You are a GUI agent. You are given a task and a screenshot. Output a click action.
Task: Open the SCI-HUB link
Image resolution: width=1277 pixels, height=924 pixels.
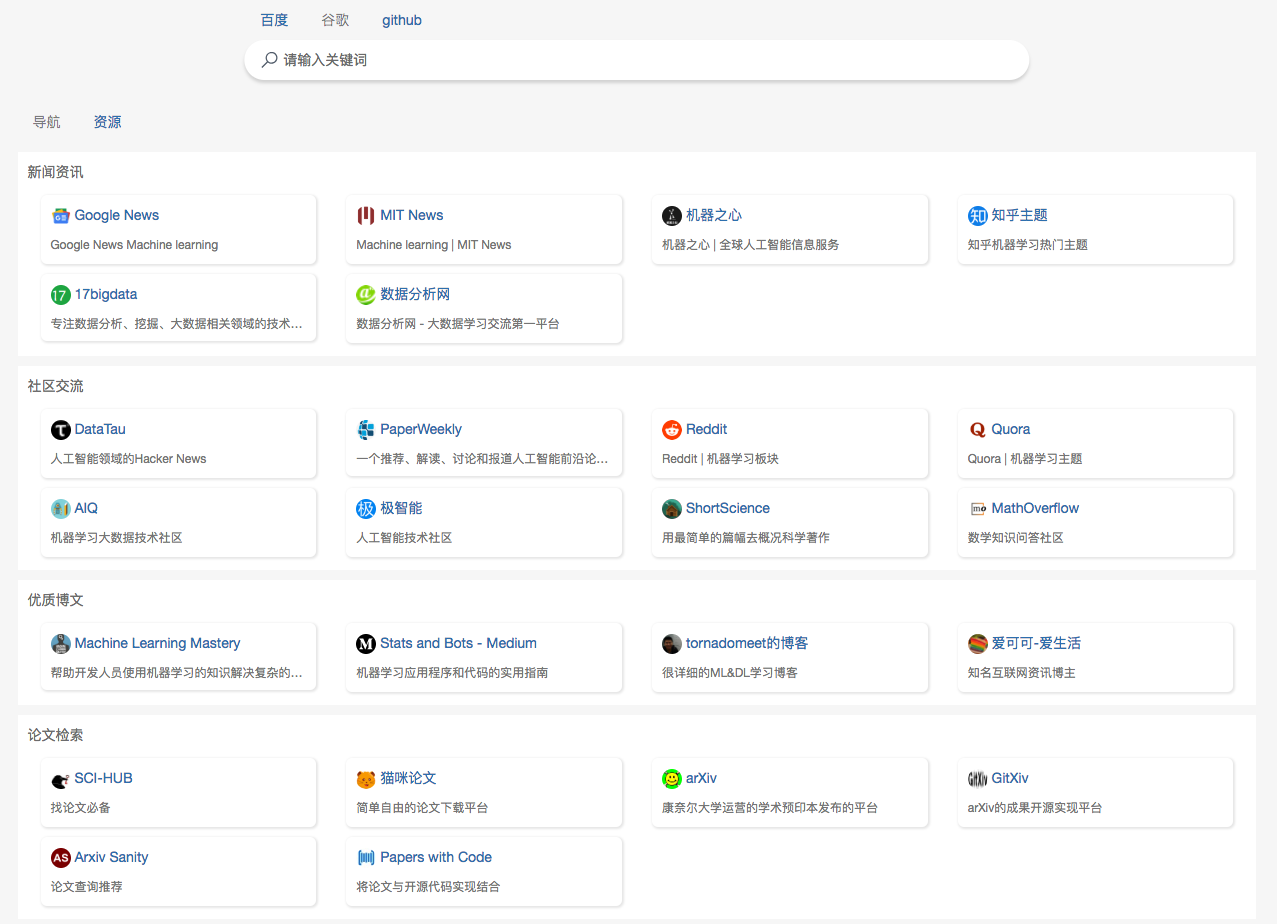104,778
